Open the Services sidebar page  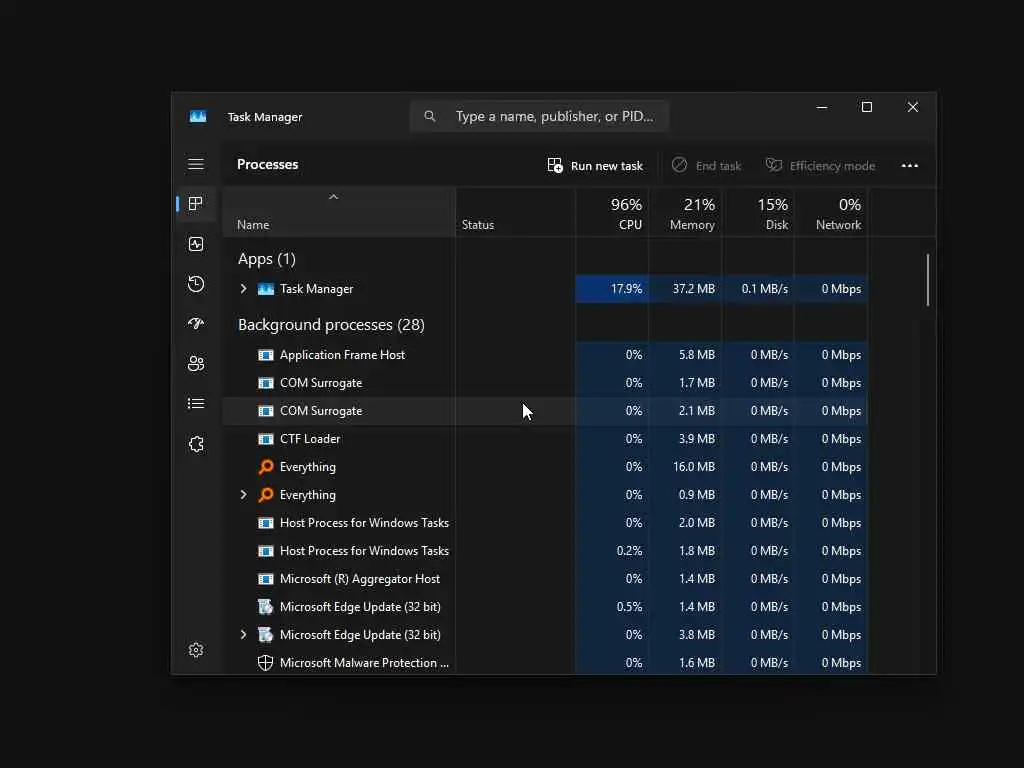(196, 444)
